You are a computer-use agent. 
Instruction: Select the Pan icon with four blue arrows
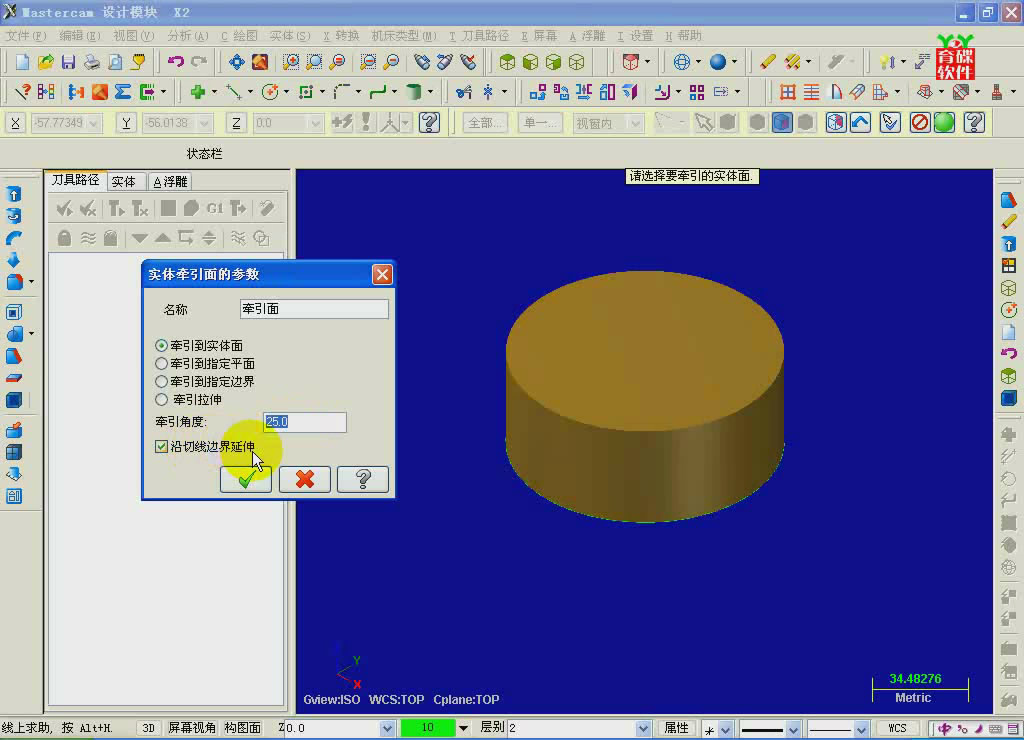(236, 62)
